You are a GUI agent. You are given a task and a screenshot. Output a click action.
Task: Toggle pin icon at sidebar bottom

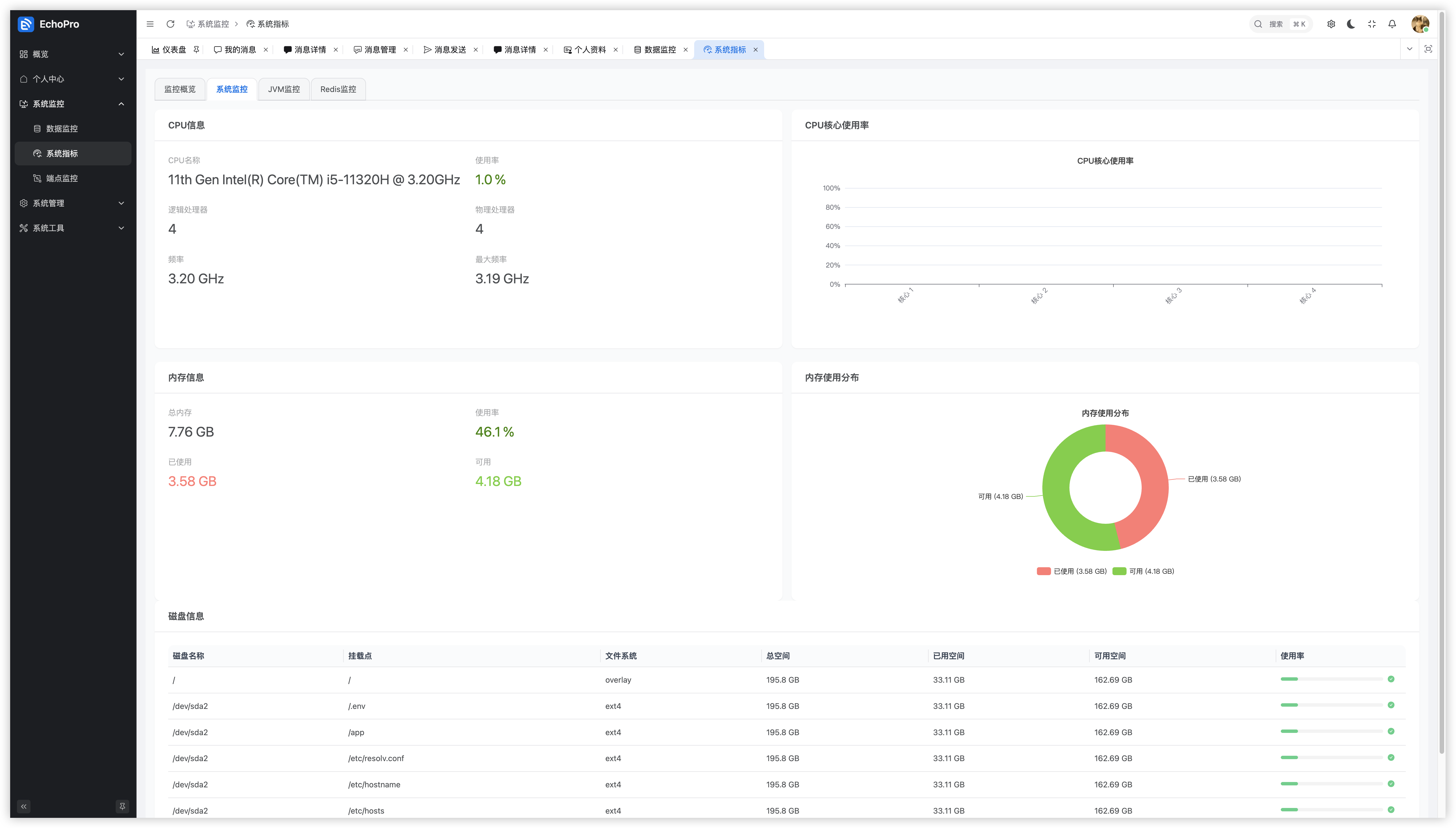(x=122, y=806)
